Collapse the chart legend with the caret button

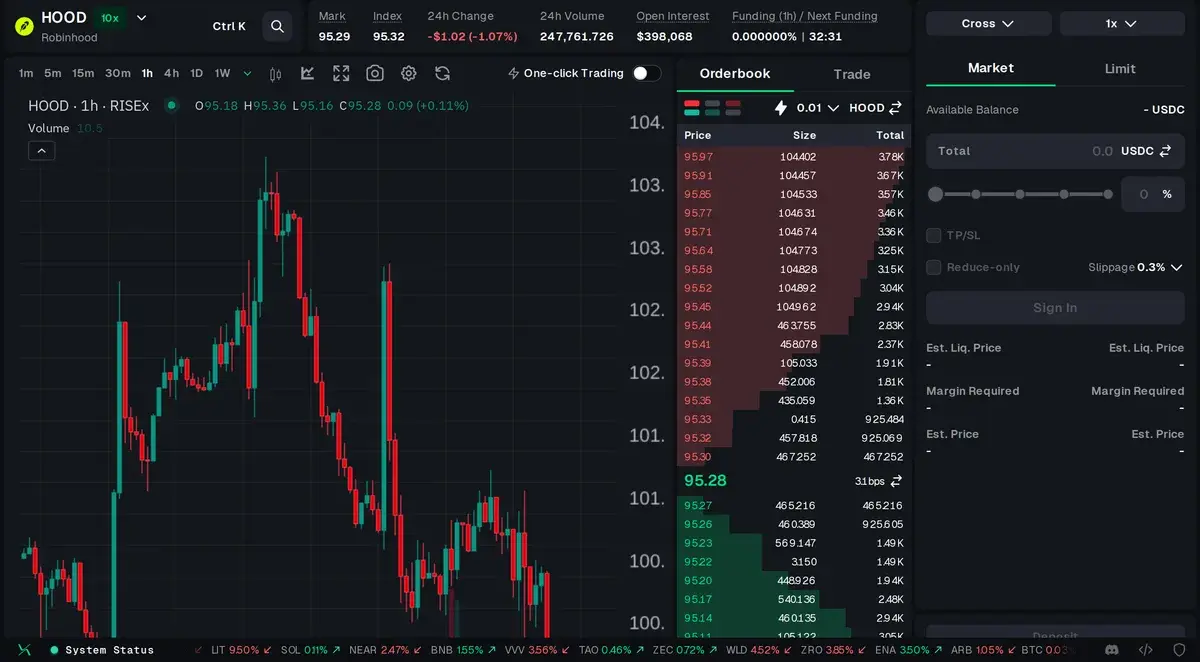coord(41,151)
